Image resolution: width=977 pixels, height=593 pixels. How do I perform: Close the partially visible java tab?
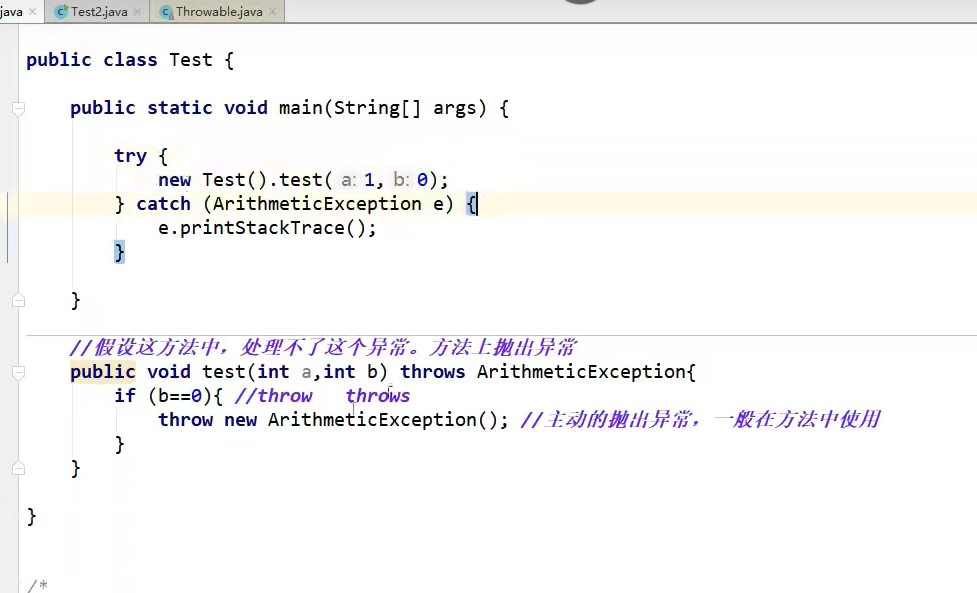click(32, 11)
